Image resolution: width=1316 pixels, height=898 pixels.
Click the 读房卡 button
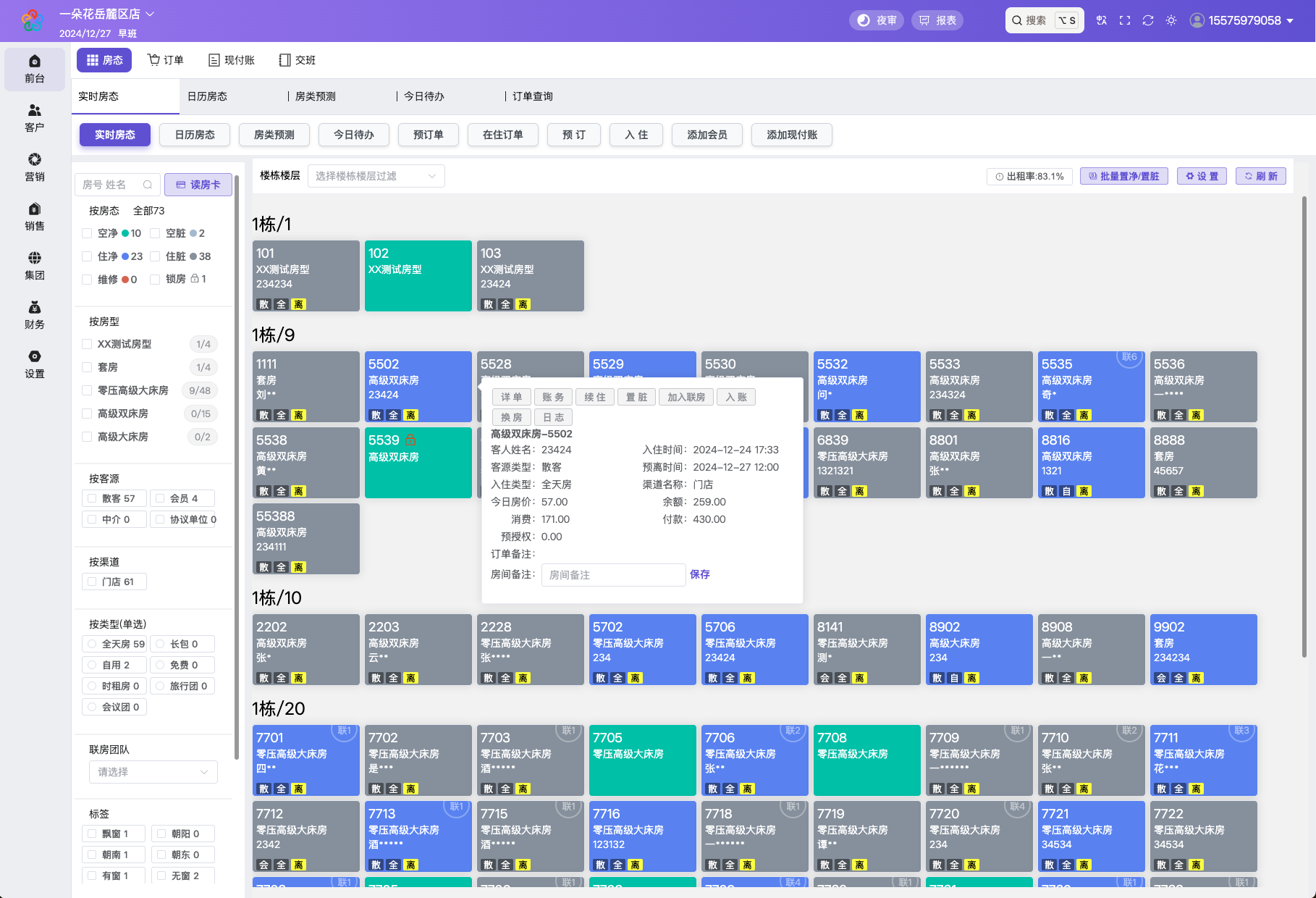coord(198,185)
